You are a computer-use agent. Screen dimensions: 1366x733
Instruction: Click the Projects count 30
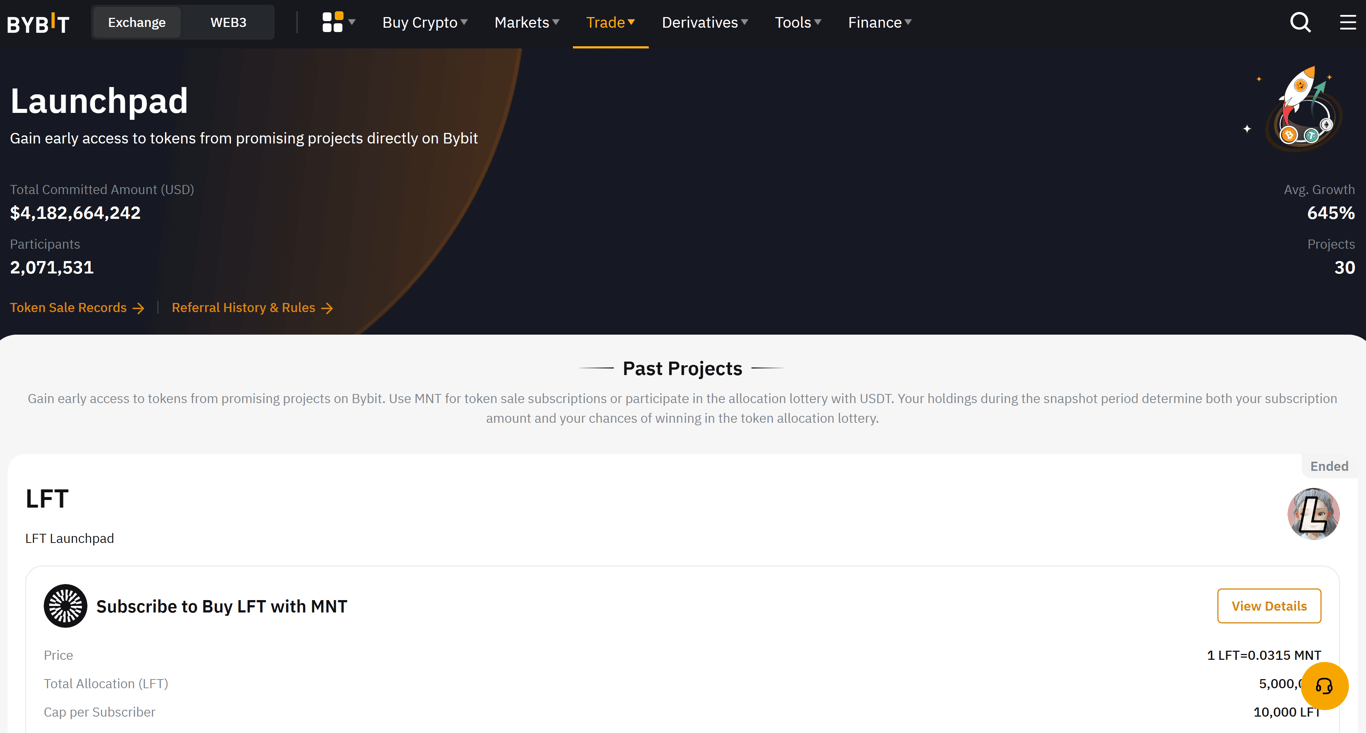coord(1345,267)
